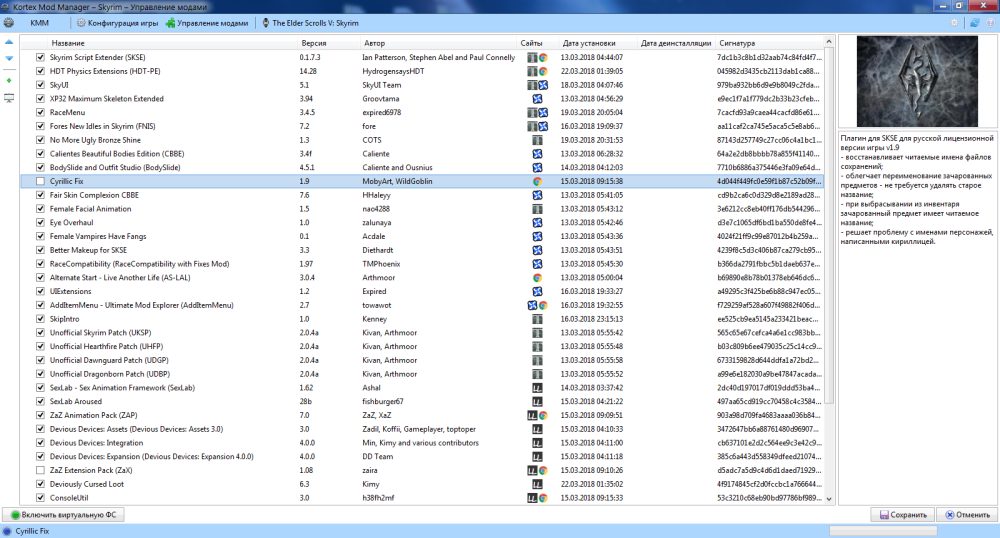This screenshot has height=538, width=1000.
Task: Untick Fair Skin Complexion CBBE
Action: 40,195
